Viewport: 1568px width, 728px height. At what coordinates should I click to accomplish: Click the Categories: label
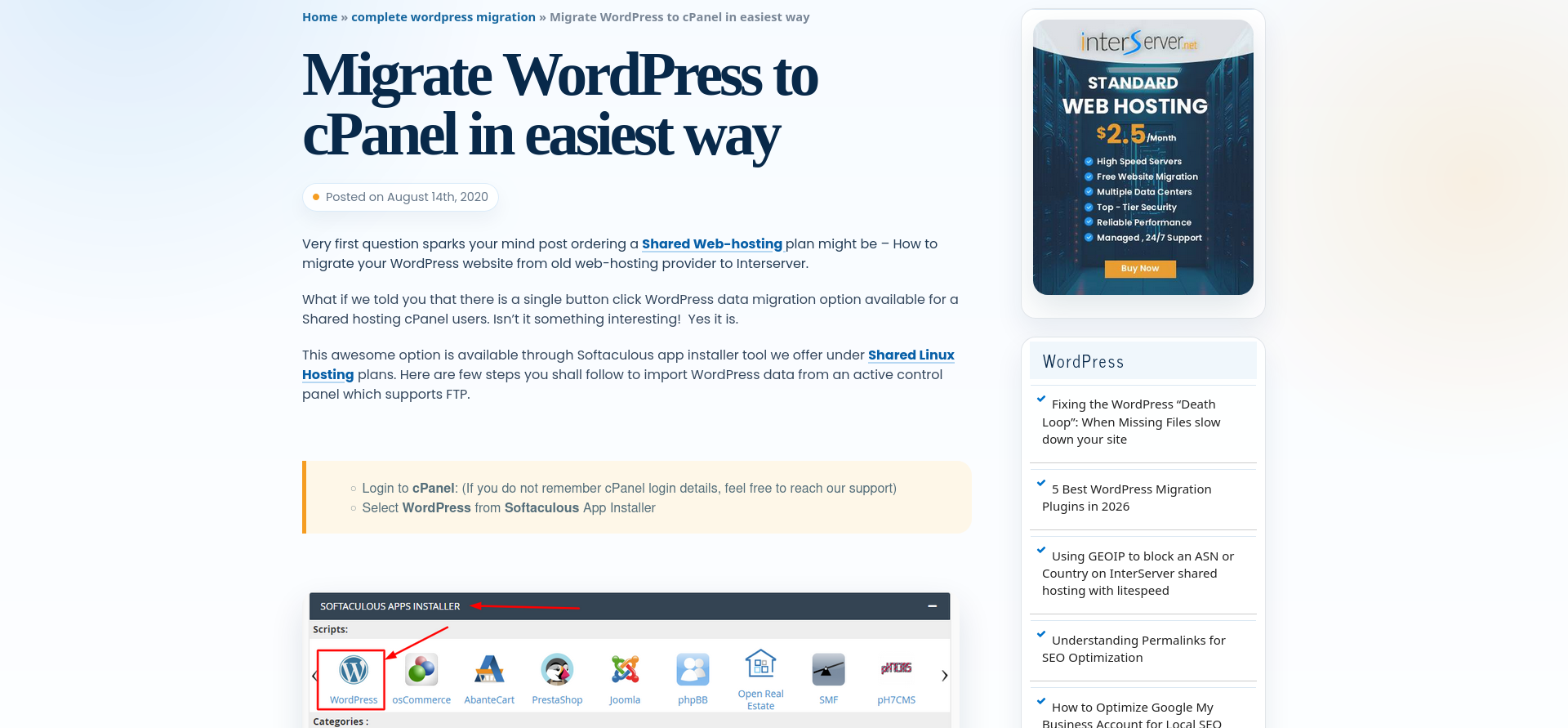tap(341, 721)
